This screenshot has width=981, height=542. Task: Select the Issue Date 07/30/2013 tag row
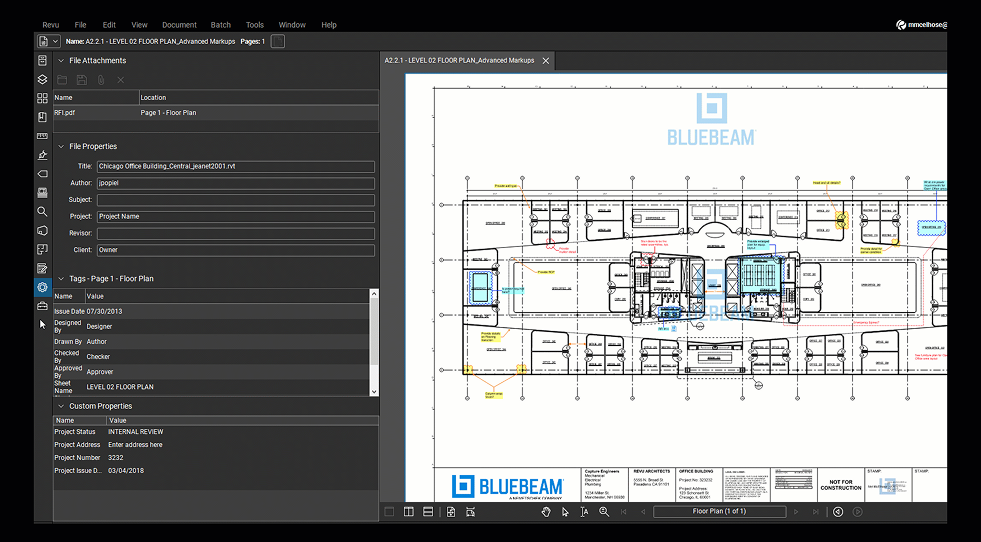(x=211, y=311)
